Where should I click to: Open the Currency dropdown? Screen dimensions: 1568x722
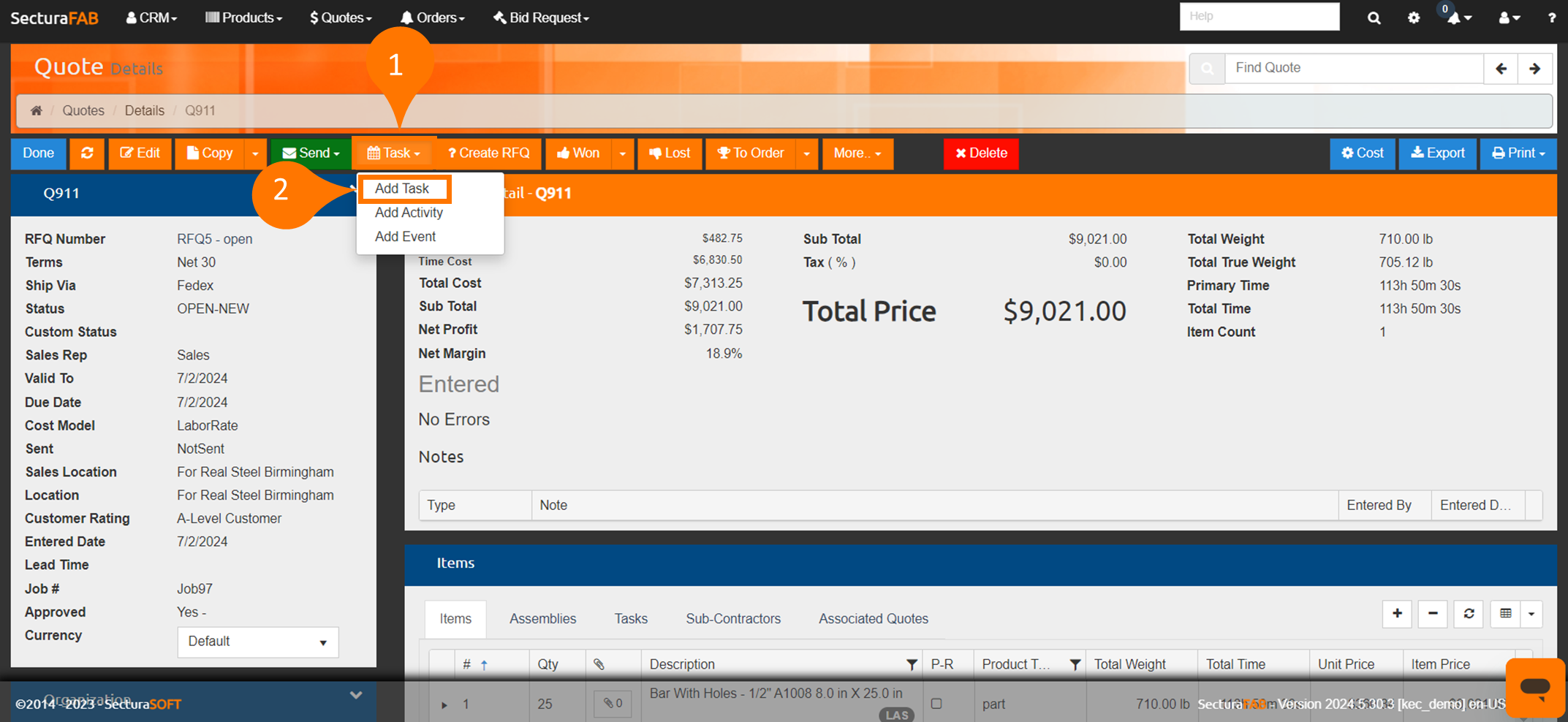[257, 642]
